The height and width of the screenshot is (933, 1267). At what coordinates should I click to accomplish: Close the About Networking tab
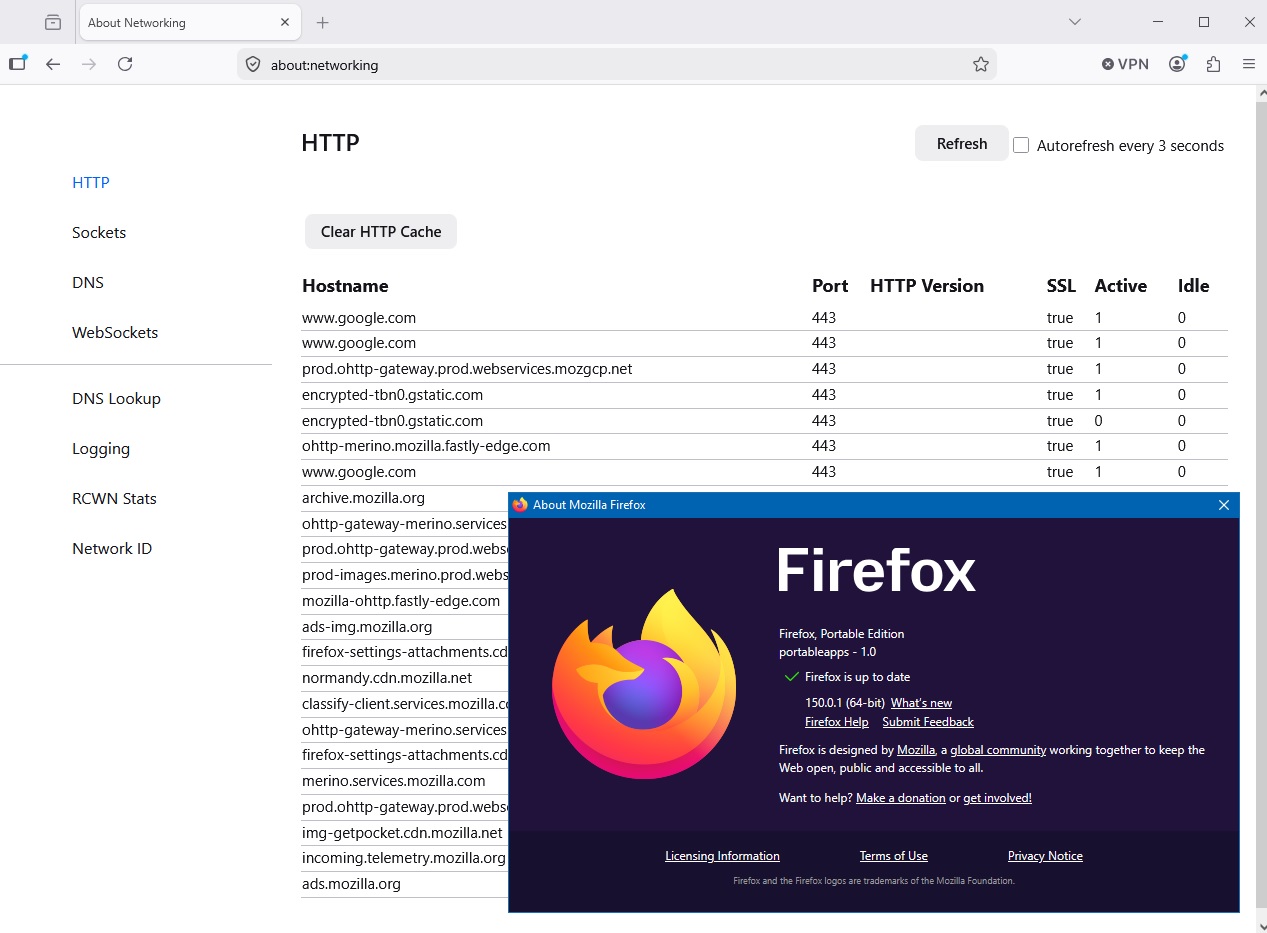pyautogui.click(x=285, y=22)
